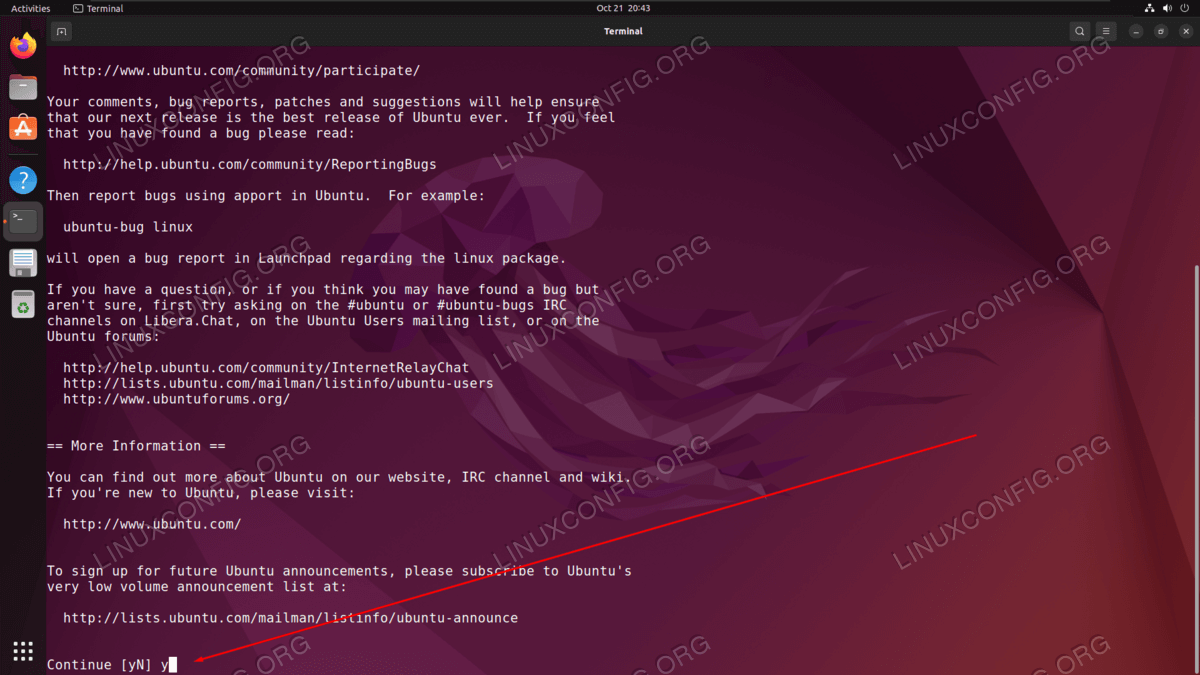The height and width of the screenshot is (675, 1200).
Task: Open the power menu icon
Action: [x=1183, y=8]
